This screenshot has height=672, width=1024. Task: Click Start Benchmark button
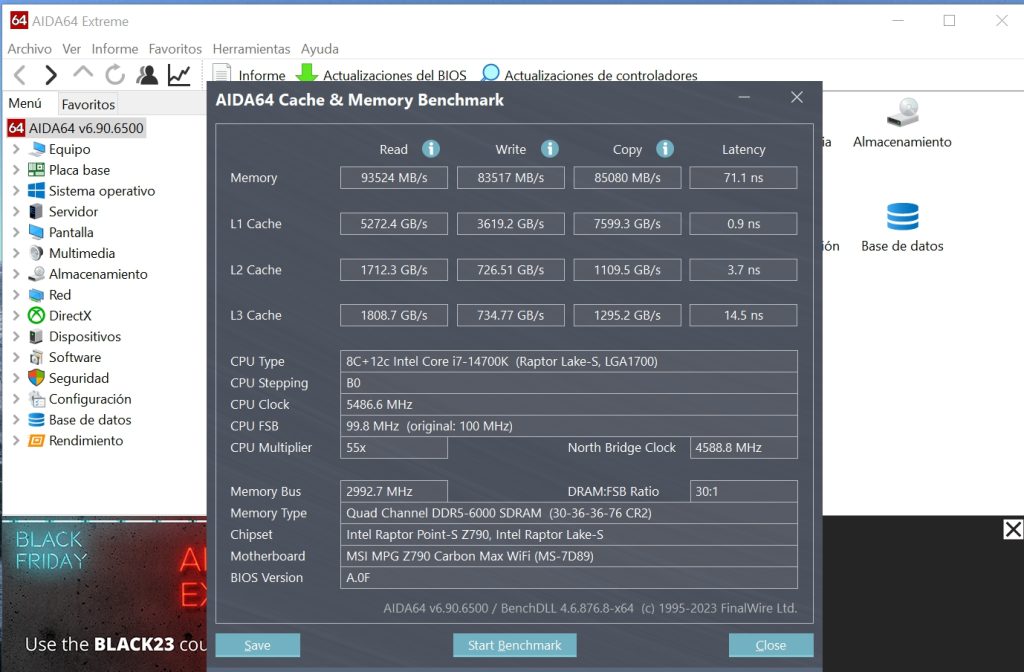pyautogui.click(x=515, y=645)
